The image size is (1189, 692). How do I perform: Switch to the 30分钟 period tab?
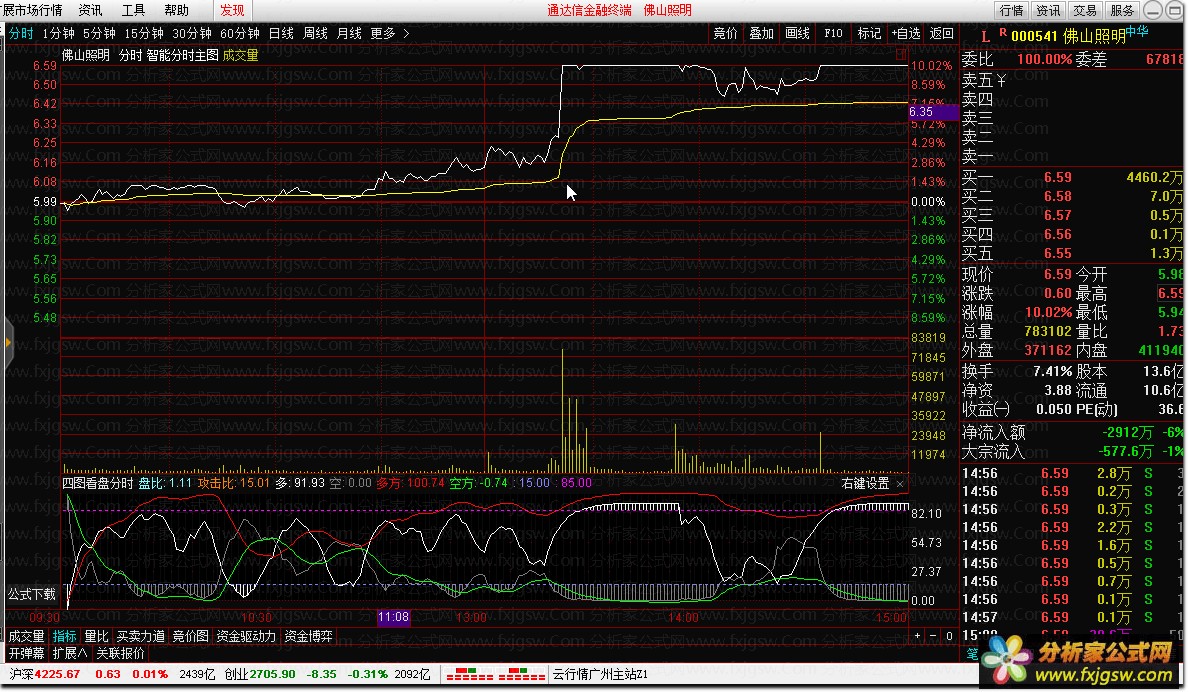192,33
